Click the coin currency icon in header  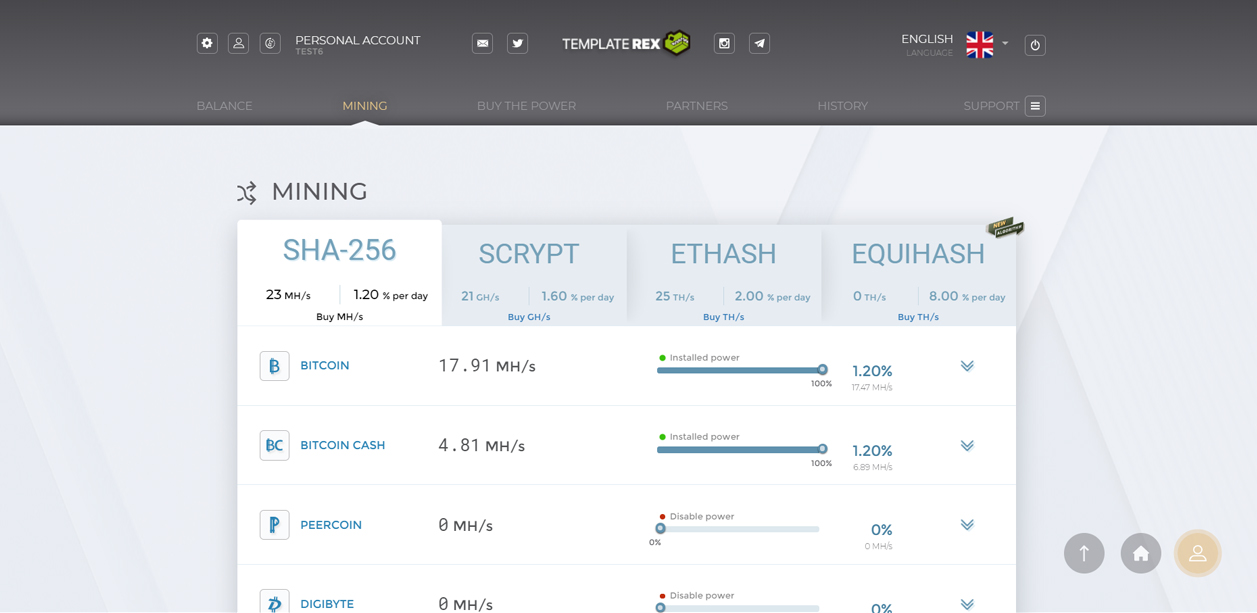[x=270, y=43]
